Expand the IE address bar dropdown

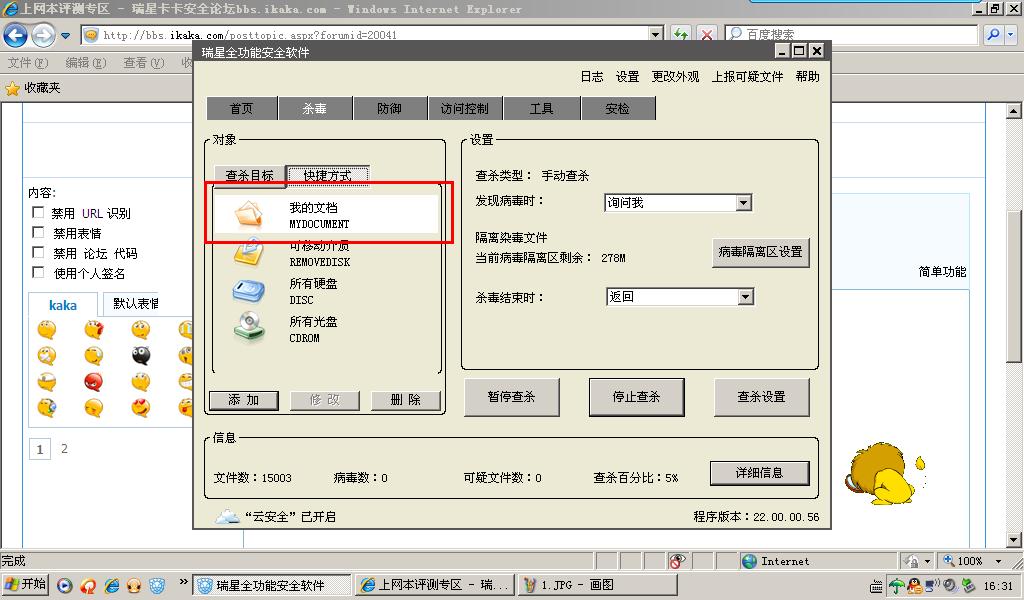point(656,35)
